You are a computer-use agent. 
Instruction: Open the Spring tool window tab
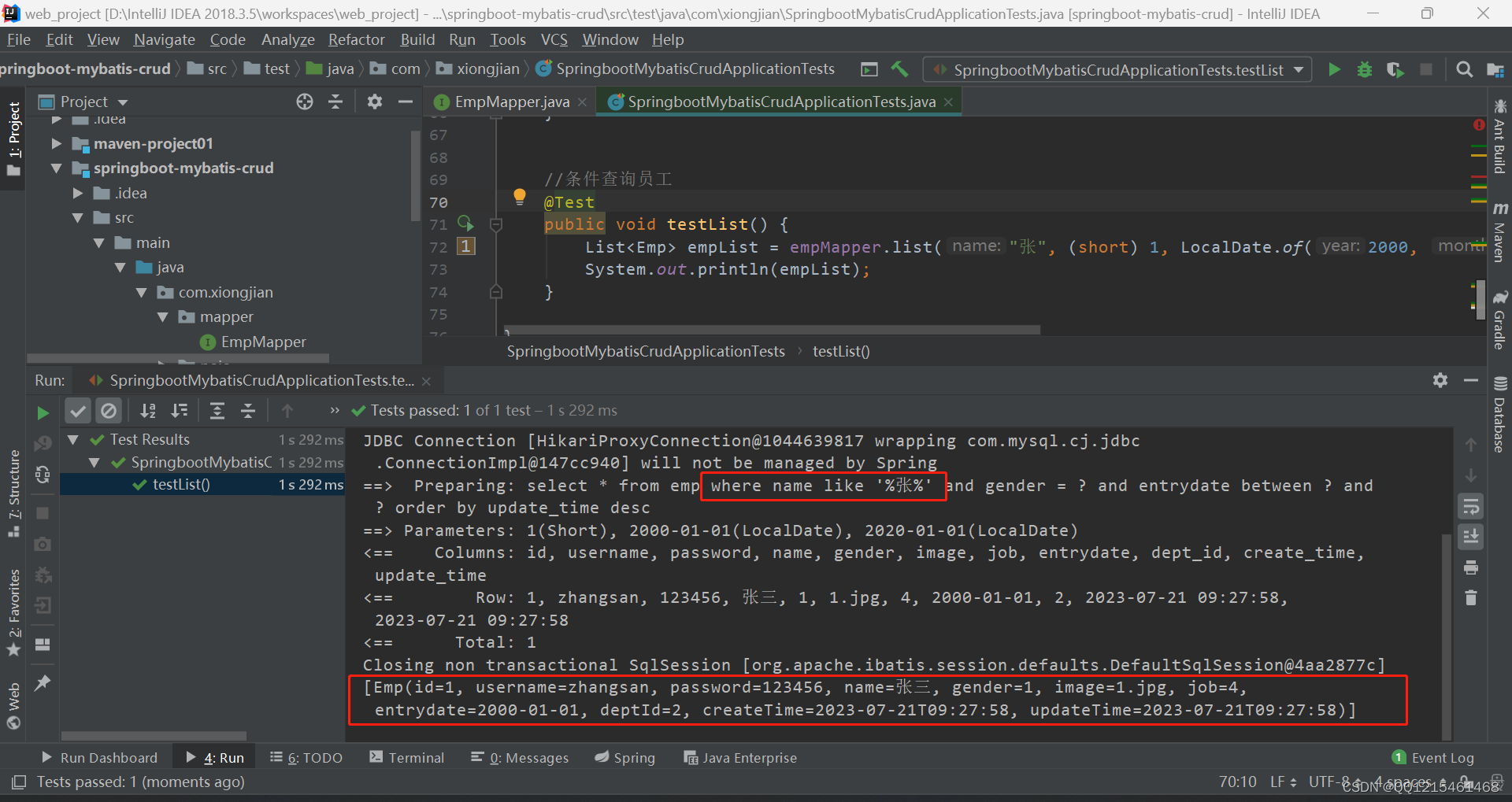tap(625, 757)
